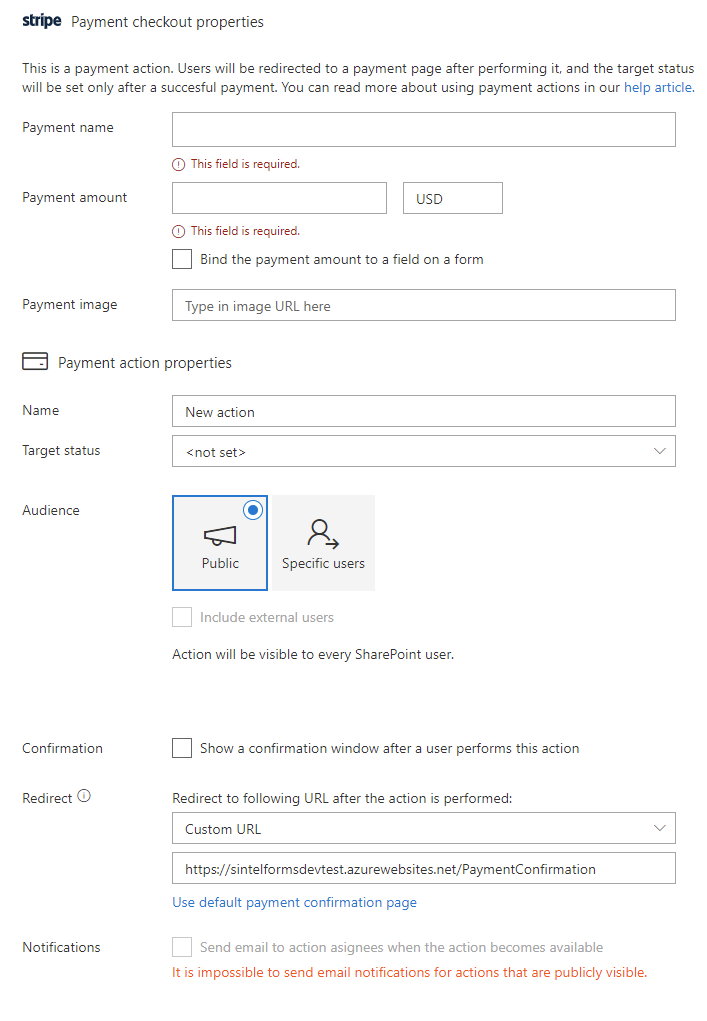
Task: Open the help article link
Action: tap(658, 87)
